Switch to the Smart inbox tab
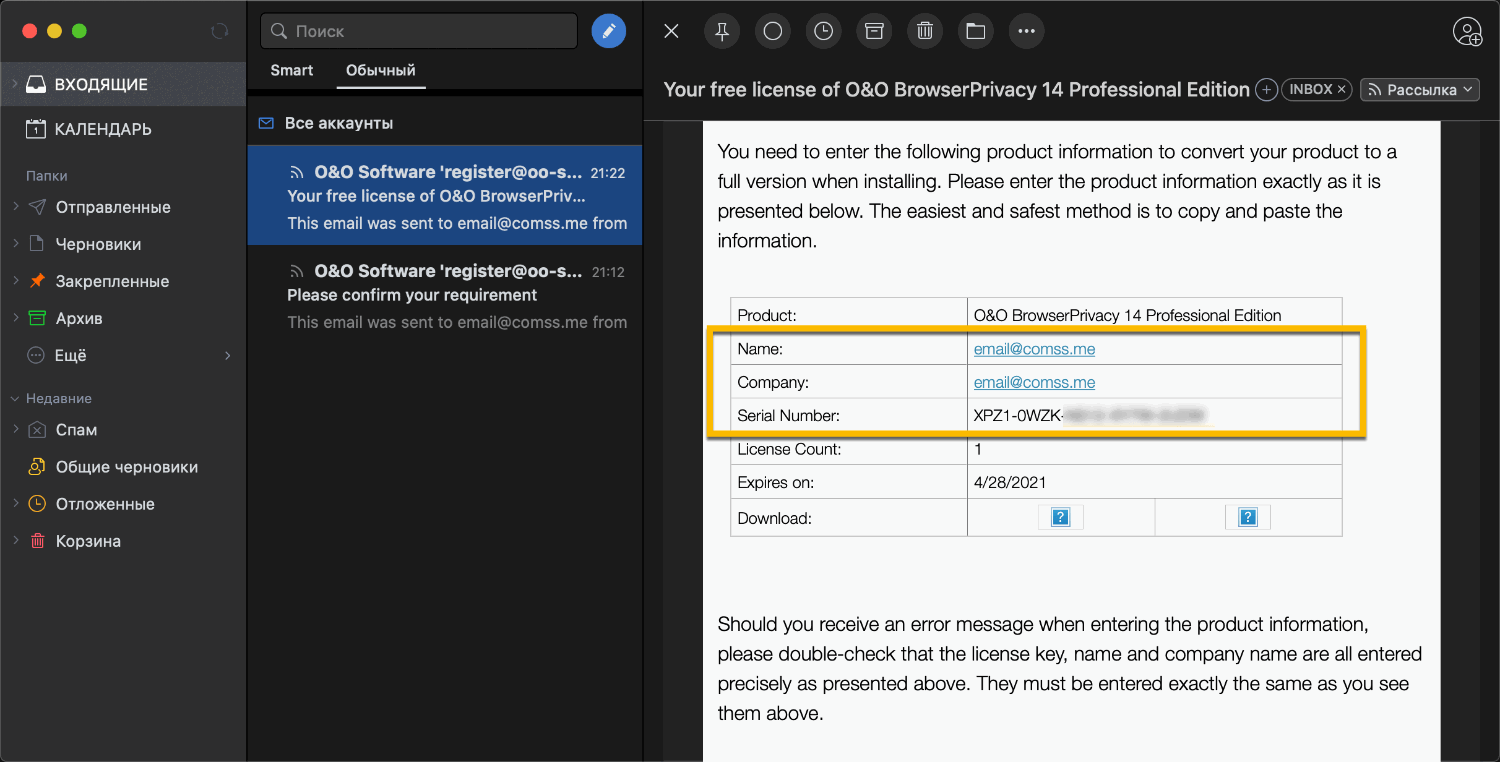 pyautogui.click(x=291, y=71)
